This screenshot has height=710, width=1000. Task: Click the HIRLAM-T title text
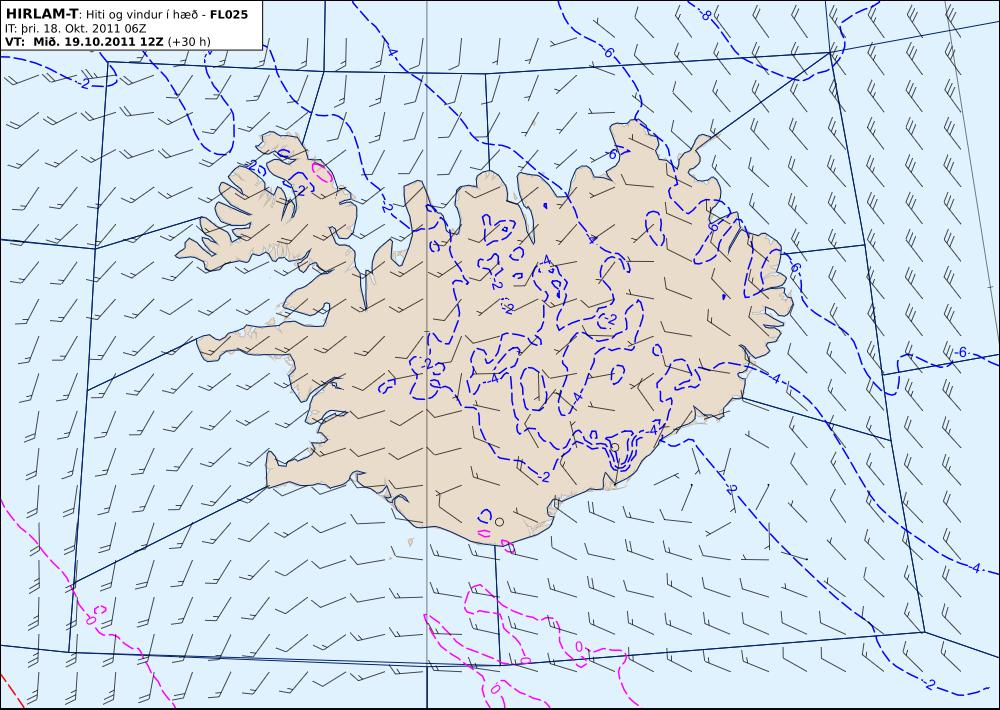point(40,13)
